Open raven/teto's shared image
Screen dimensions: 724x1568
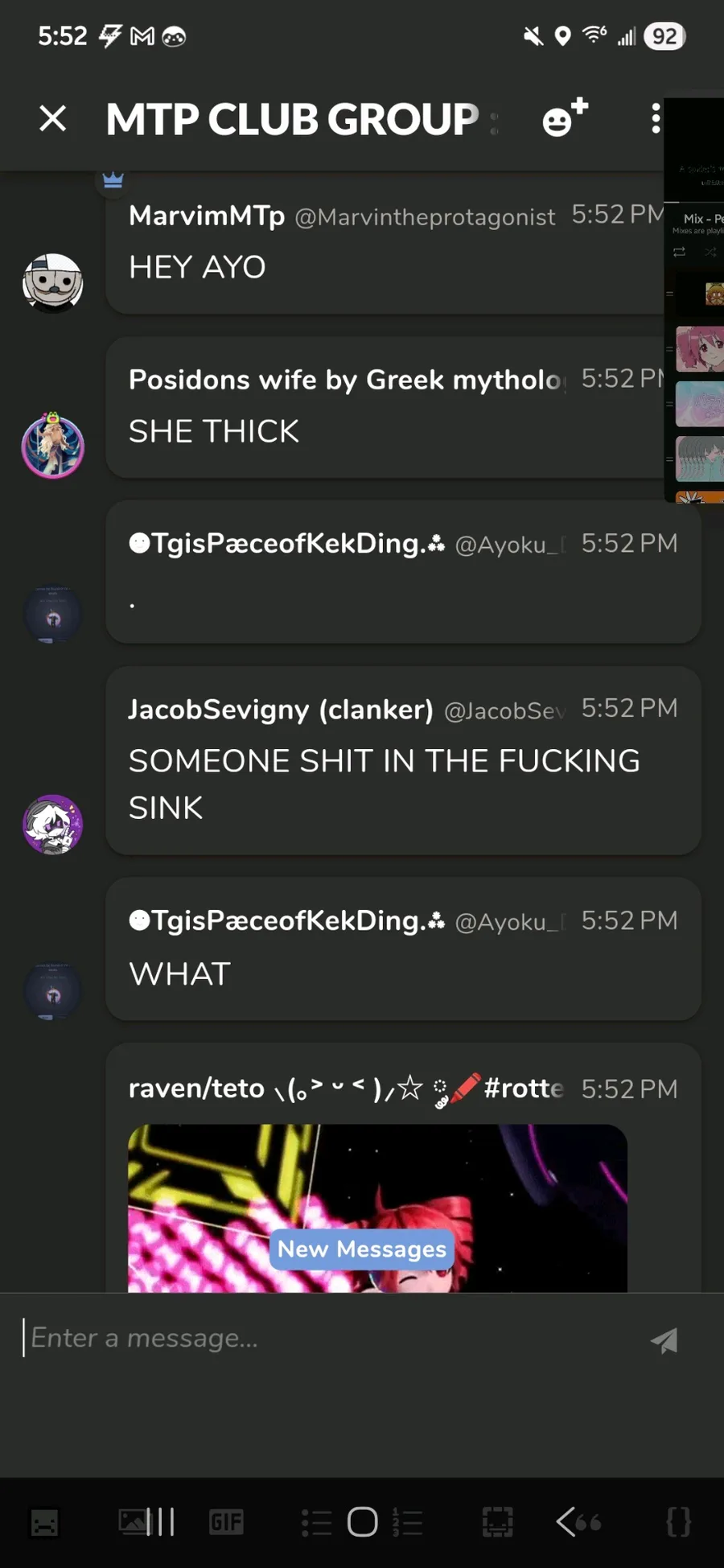[x=377, y=1208]
